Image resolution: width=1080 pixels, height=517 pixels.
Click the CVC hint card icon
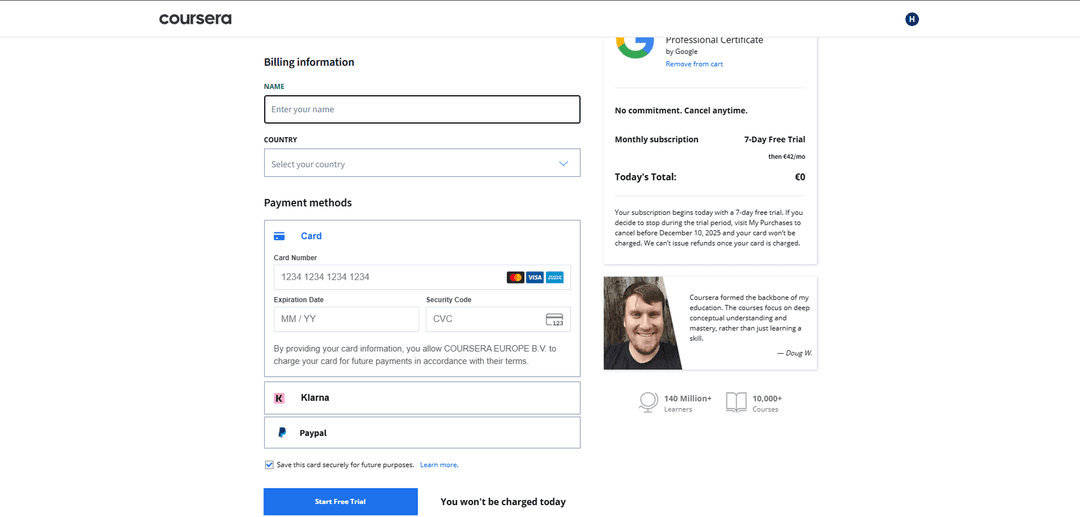pyautogui.click(x=554, y=319)
